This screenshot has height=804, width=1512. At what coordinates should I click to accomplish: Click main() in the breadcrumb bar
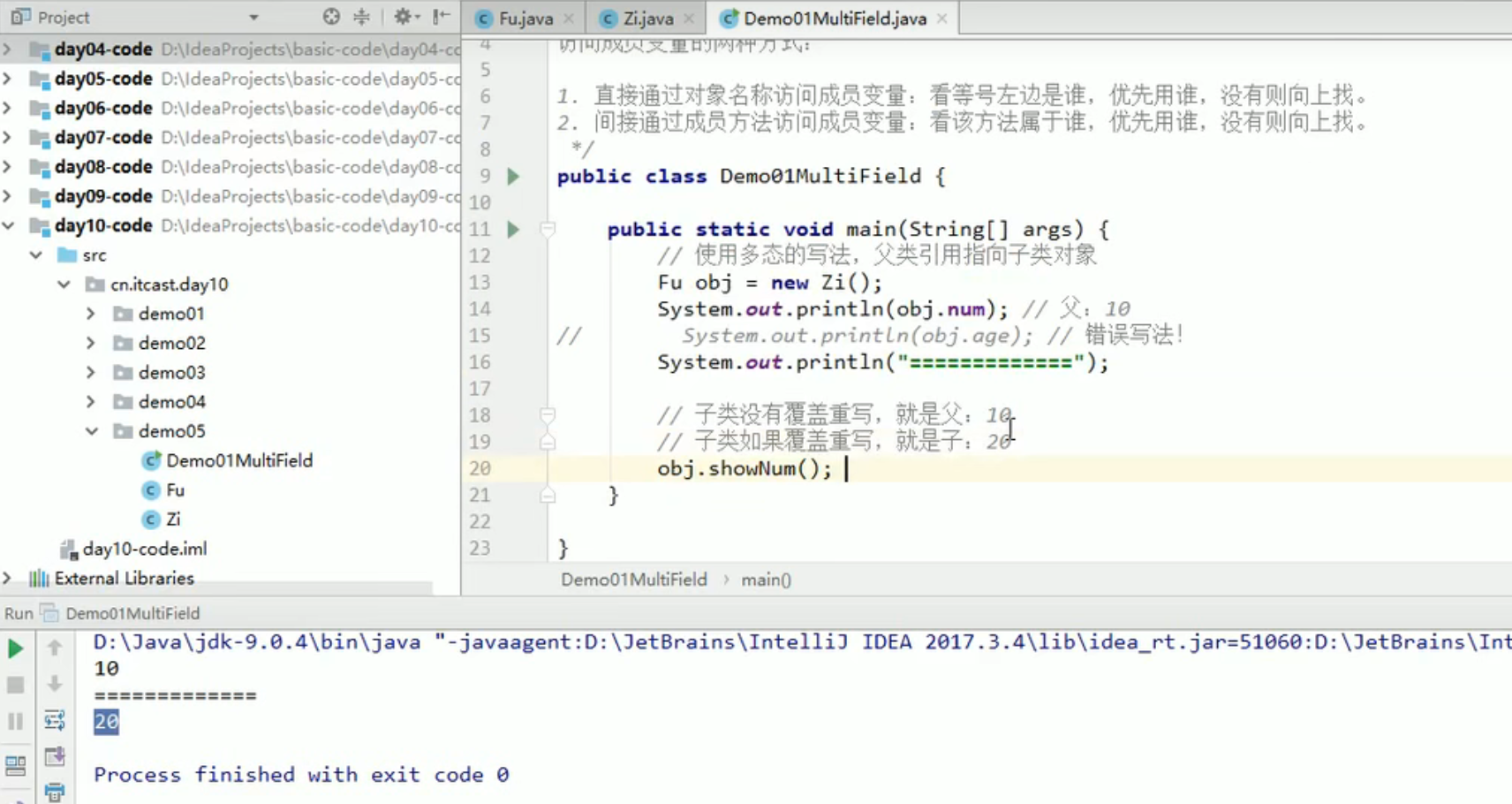(x=767, y=580)
